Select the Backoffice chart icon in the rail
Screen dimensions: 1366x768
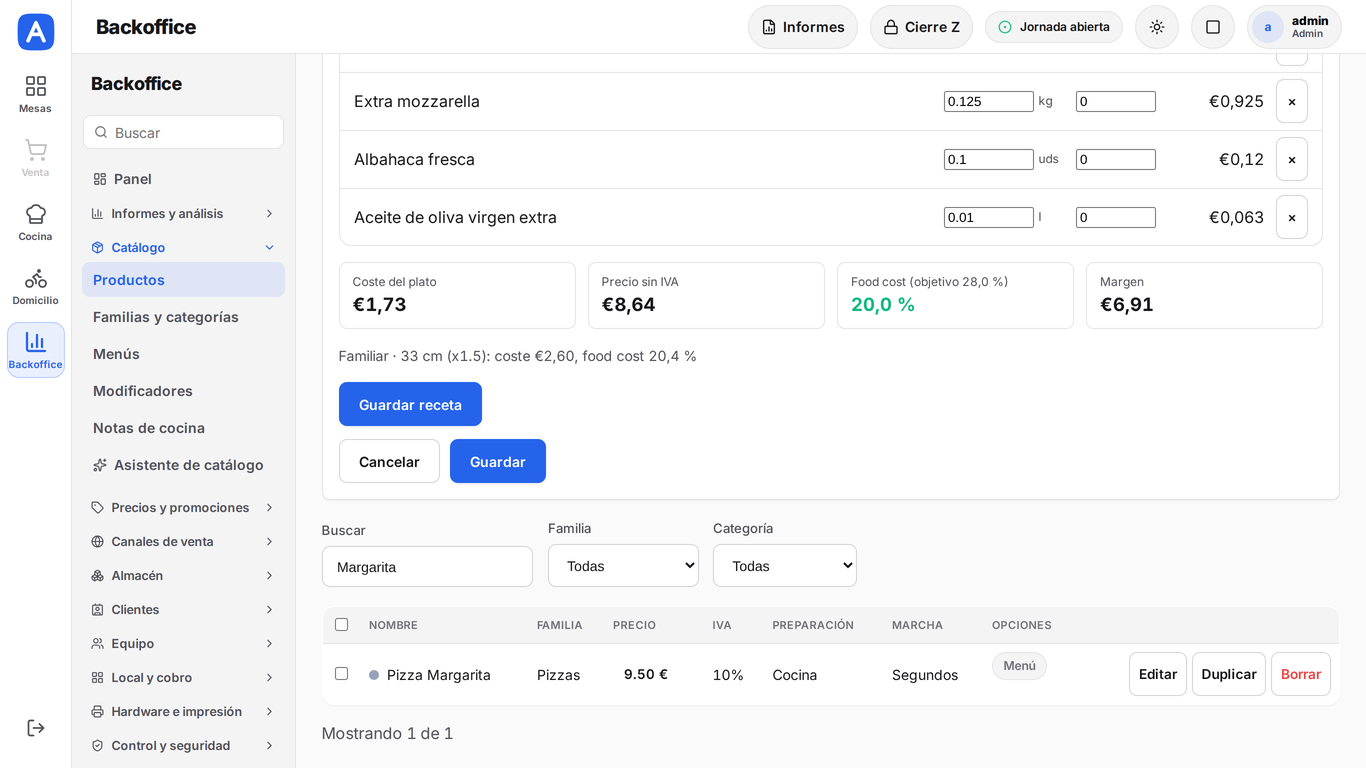coord(35,350)
